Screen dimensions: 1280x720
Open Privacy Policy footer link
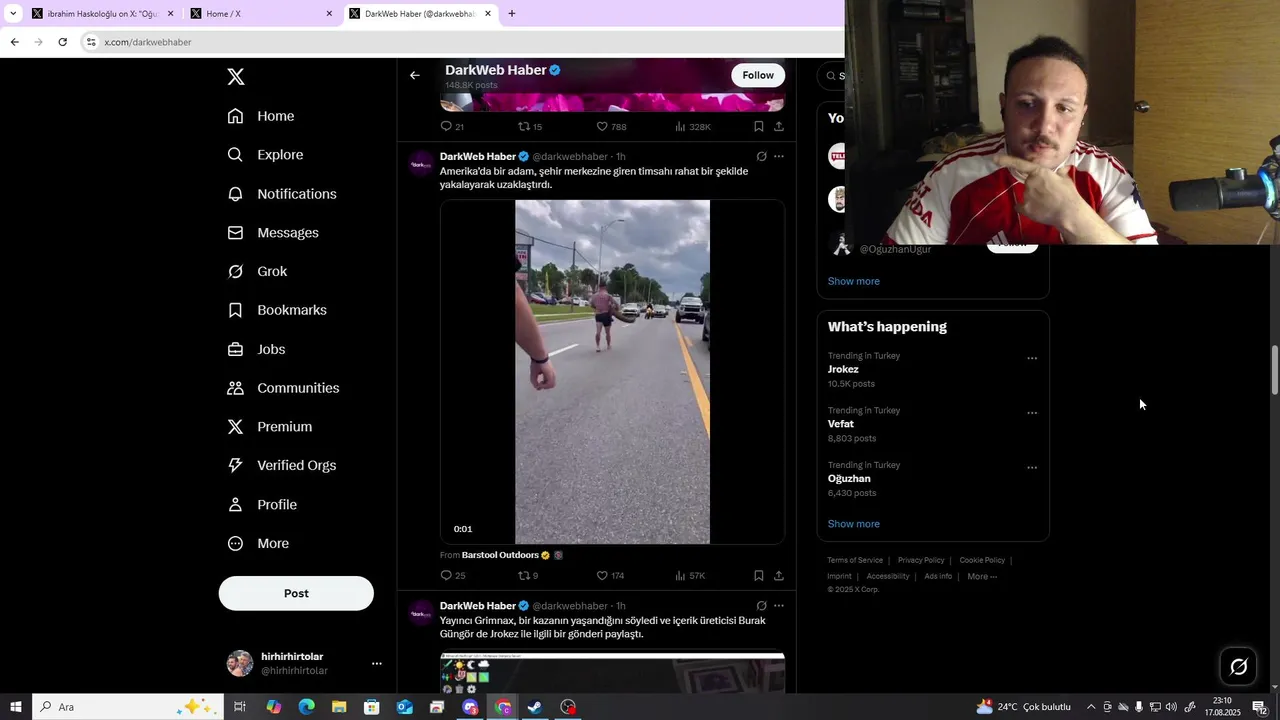coord(921,560)
